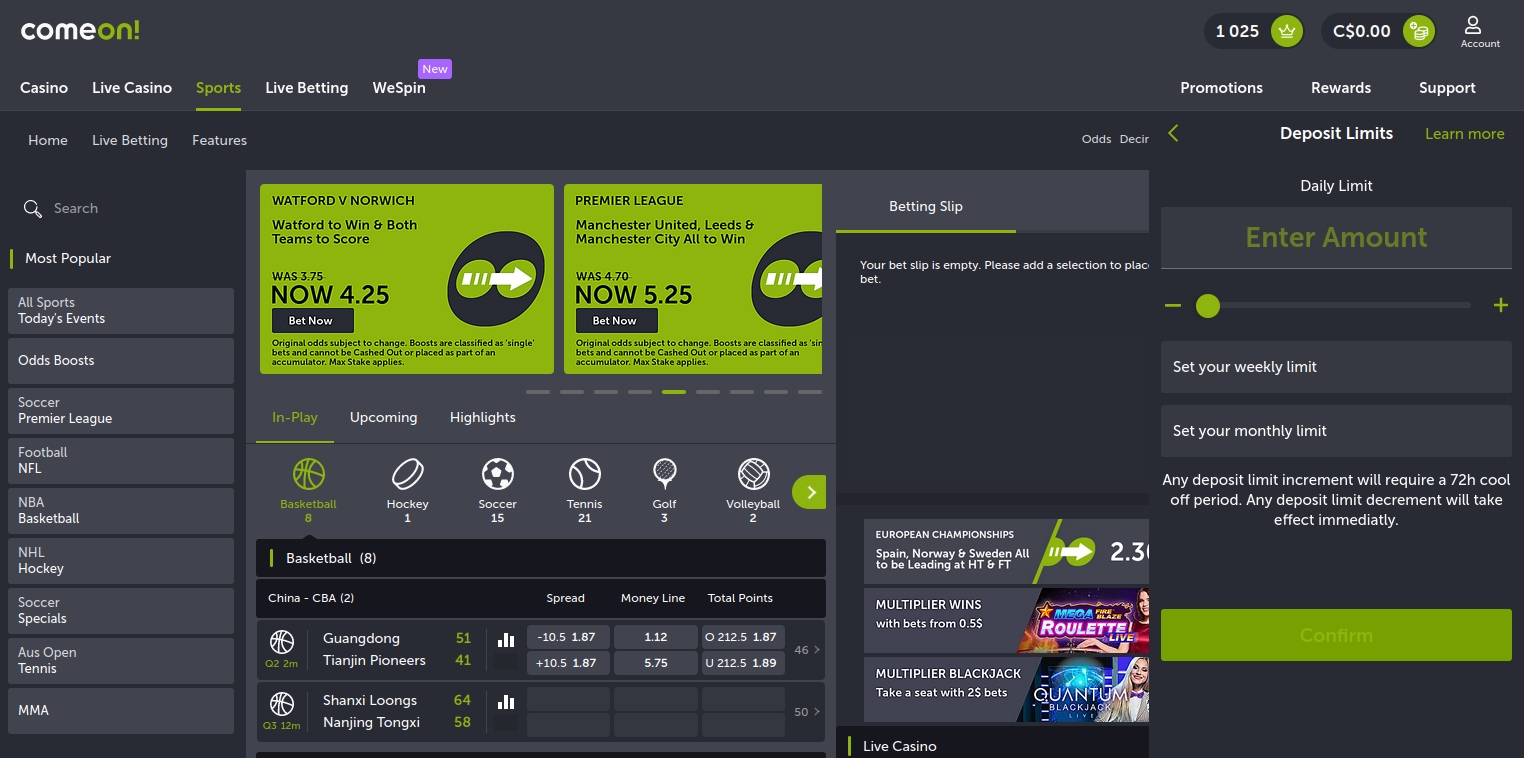1524x758 pixels.
Task: Select the Betting Slip tab
Action: (x=926, y=206)
